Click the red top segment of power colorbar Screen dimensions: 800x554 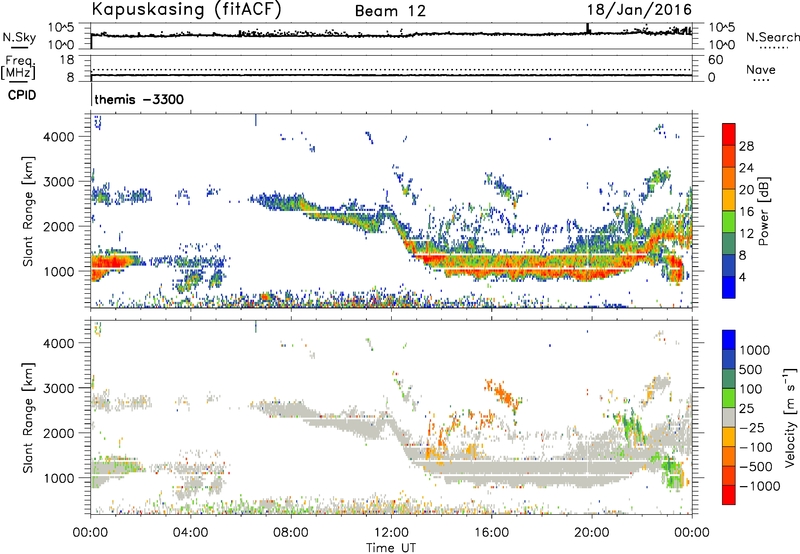coord(729,135)
